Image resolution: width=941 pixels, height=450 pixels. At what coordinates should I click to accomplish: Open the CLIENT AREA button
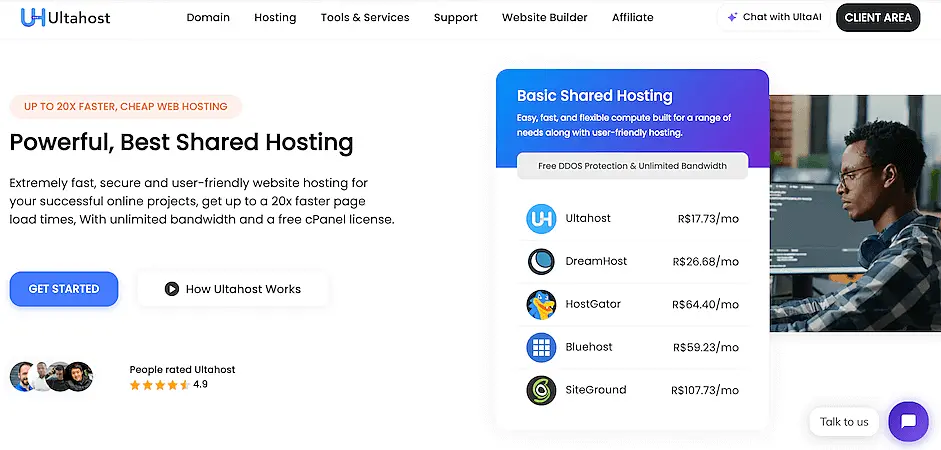[877, 18]
